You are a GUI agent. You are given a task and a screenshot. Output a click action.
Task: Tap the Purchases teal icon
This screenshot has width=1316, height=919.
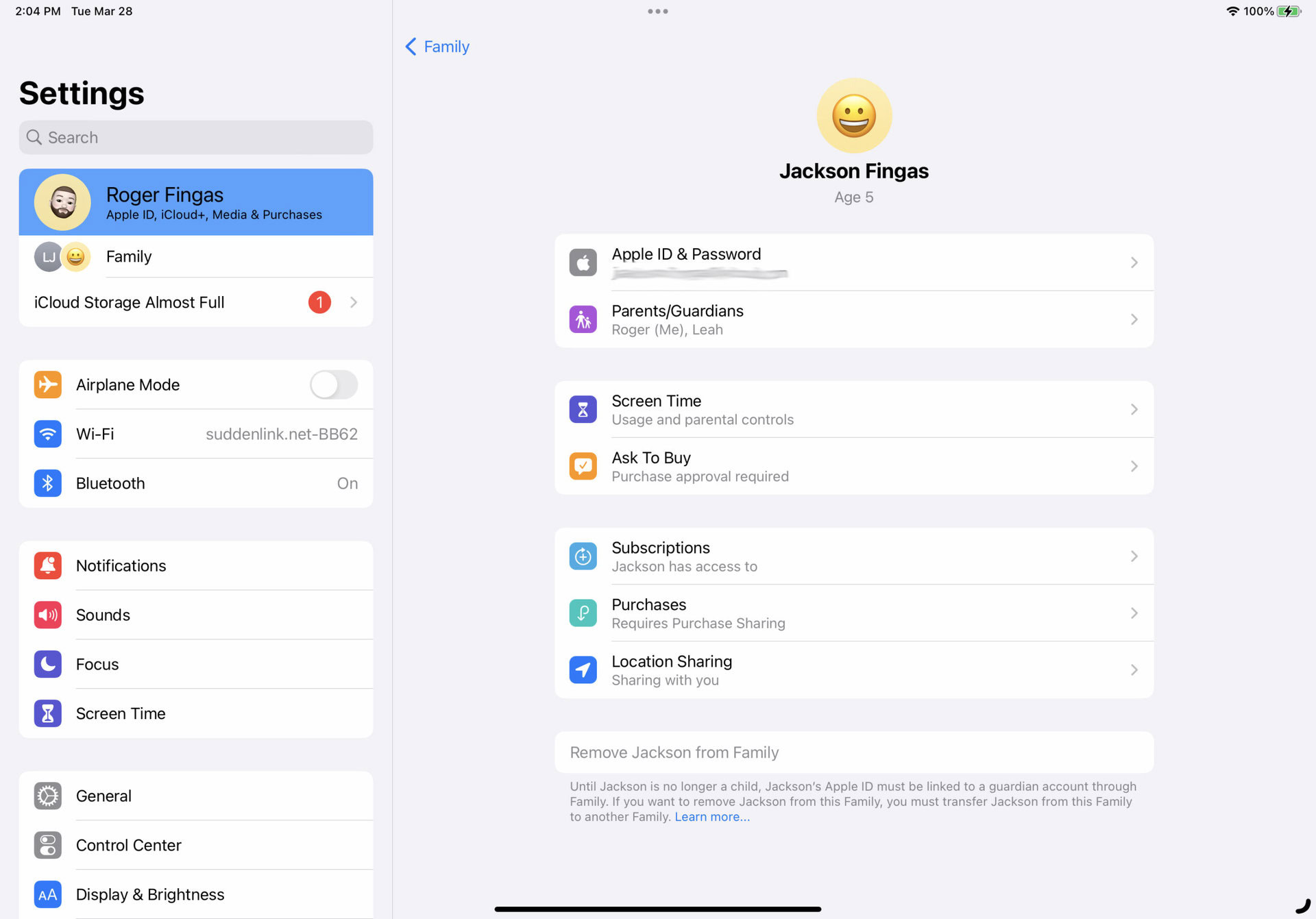click(x=583, y=613)
